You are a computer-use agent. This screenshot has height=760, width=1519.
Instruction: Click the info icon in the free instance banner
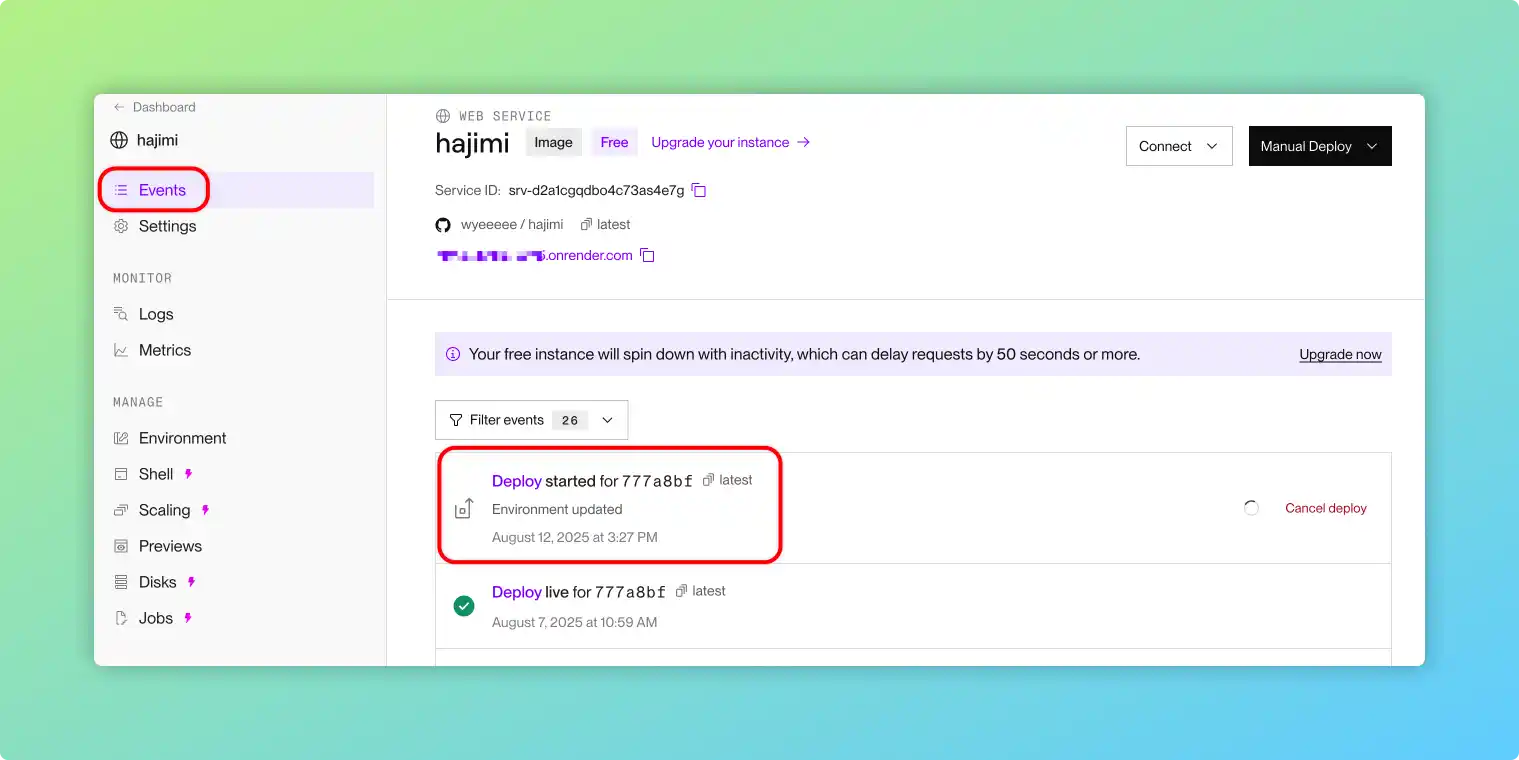click(x=453, y=354)
